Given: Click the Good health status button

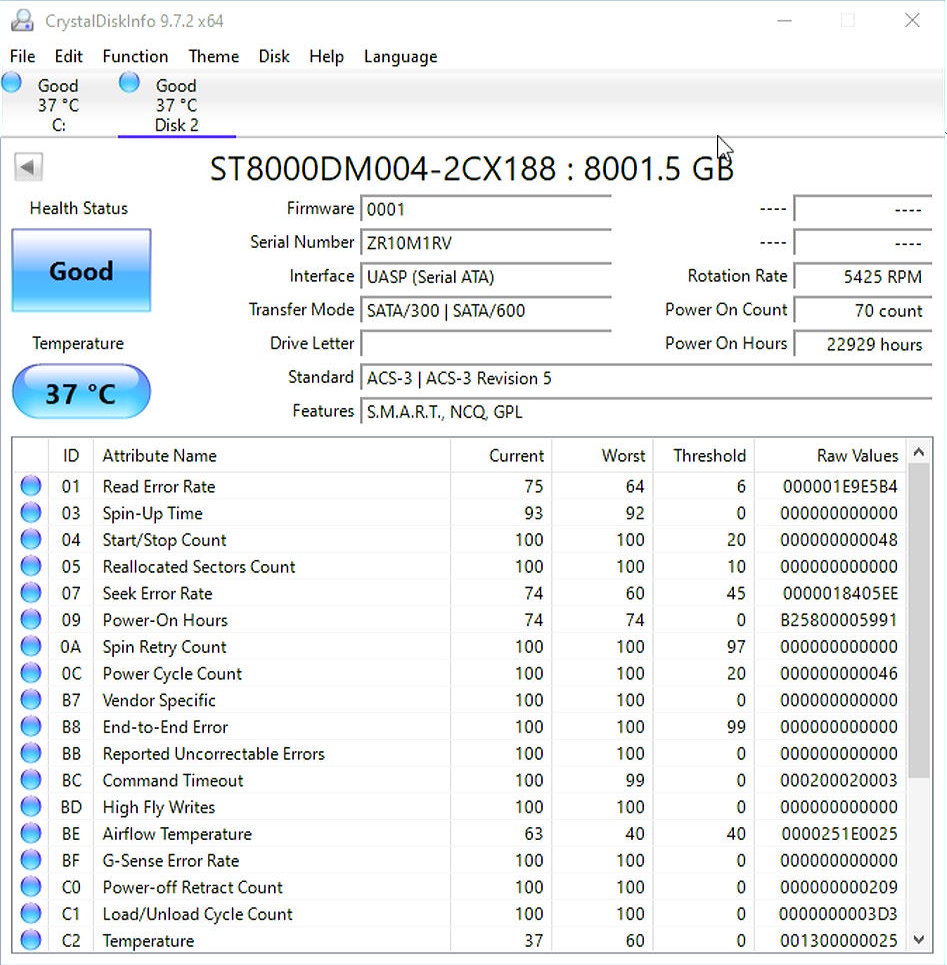Looking at the screenshot, I should click(x=81, y=271).
